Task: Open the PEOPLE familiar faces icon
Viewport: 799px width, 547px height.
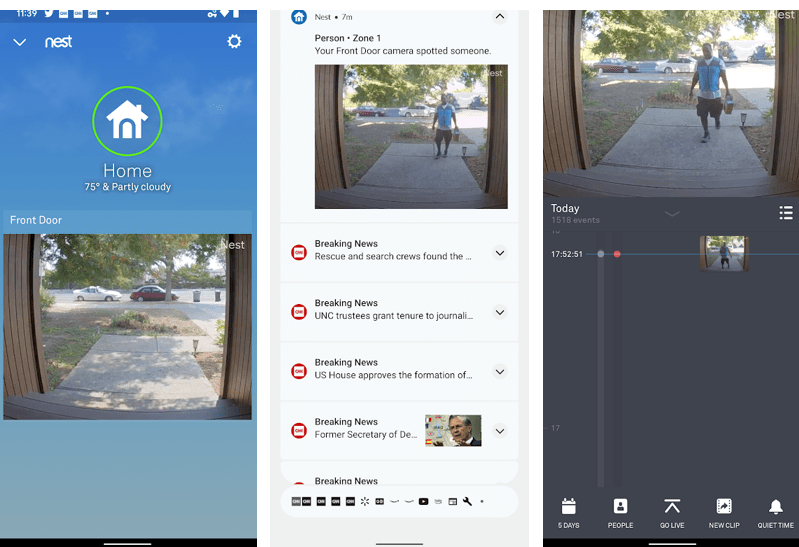Action: click(x=620, y=512)
